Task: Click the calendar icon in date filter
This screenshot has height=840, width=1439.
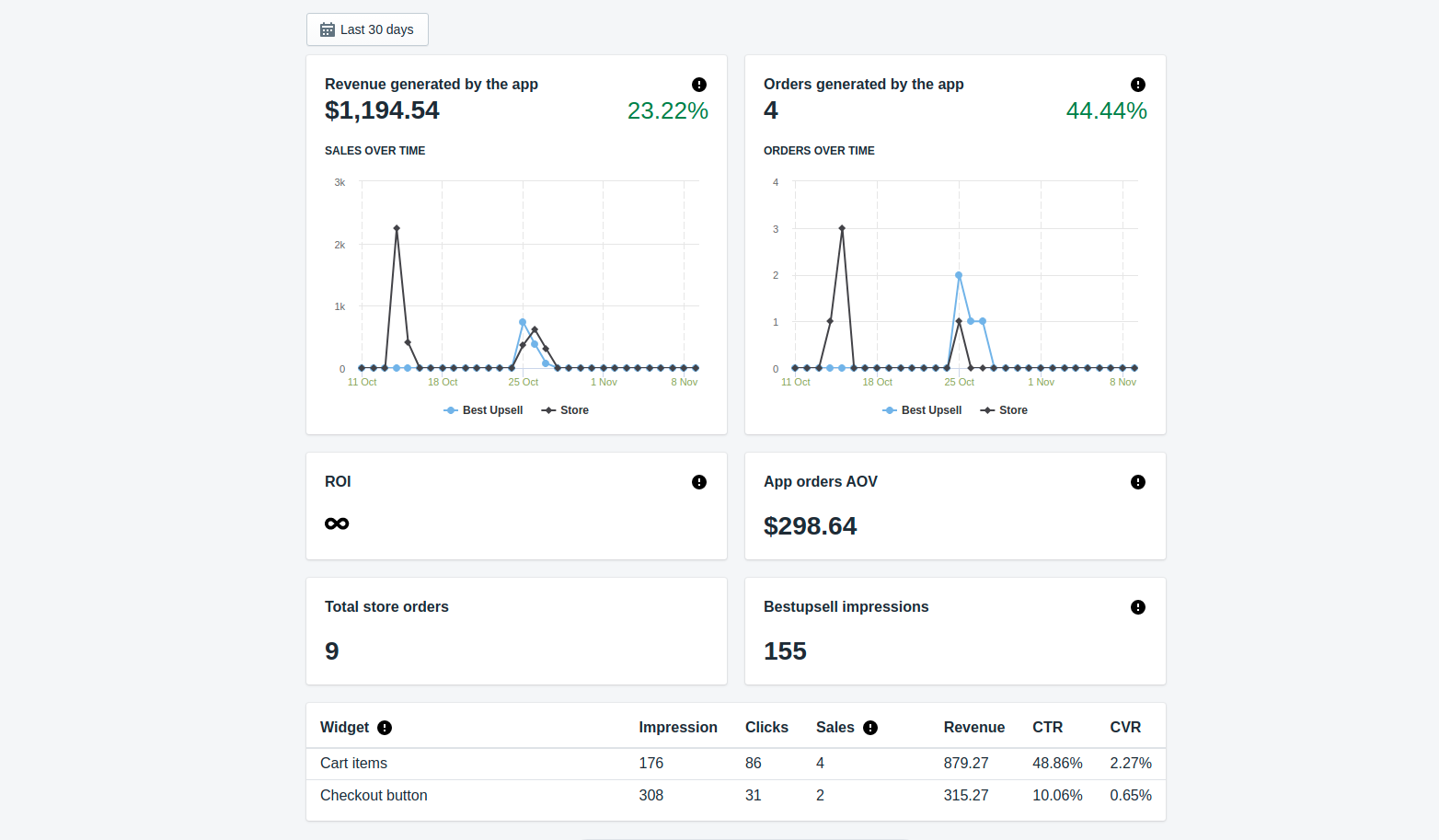Action: (328, 29)
